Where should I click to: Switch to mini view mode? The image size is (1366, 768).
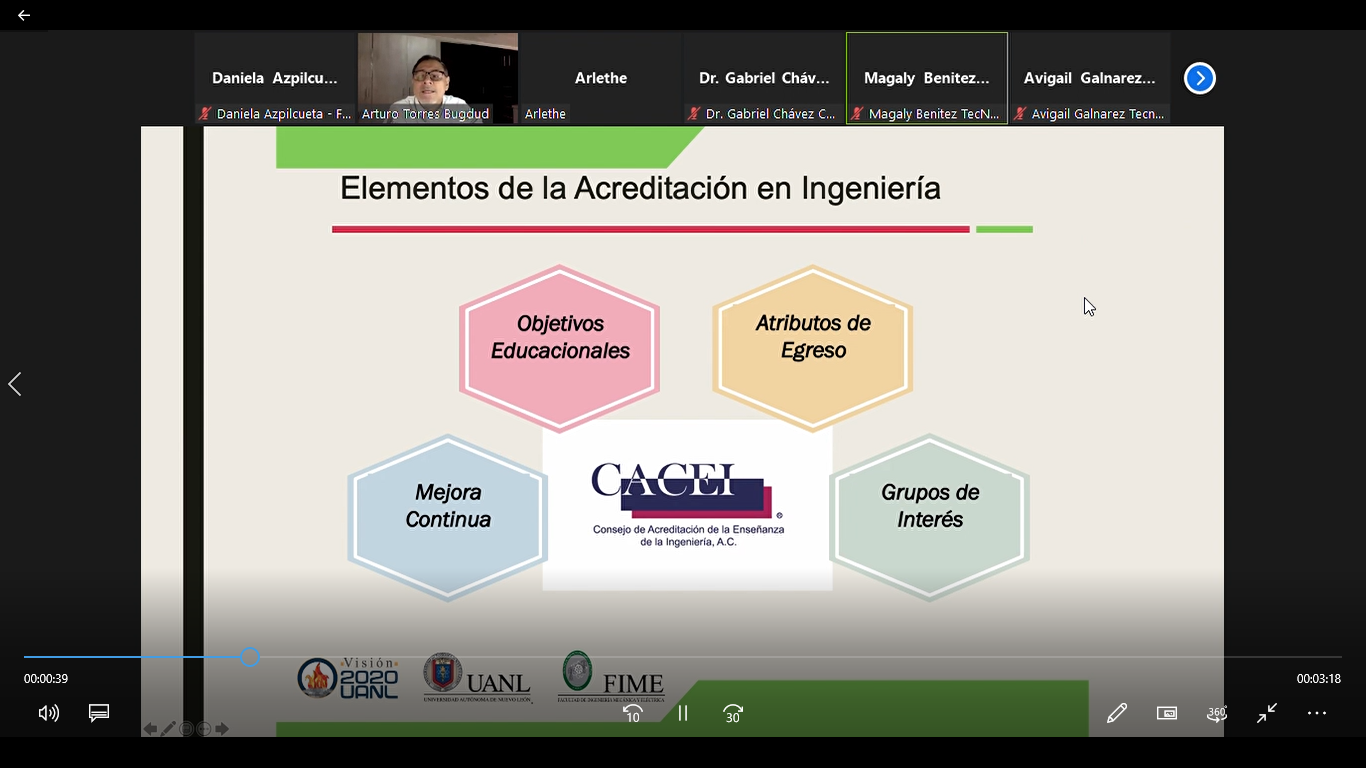pos(1167,713)
